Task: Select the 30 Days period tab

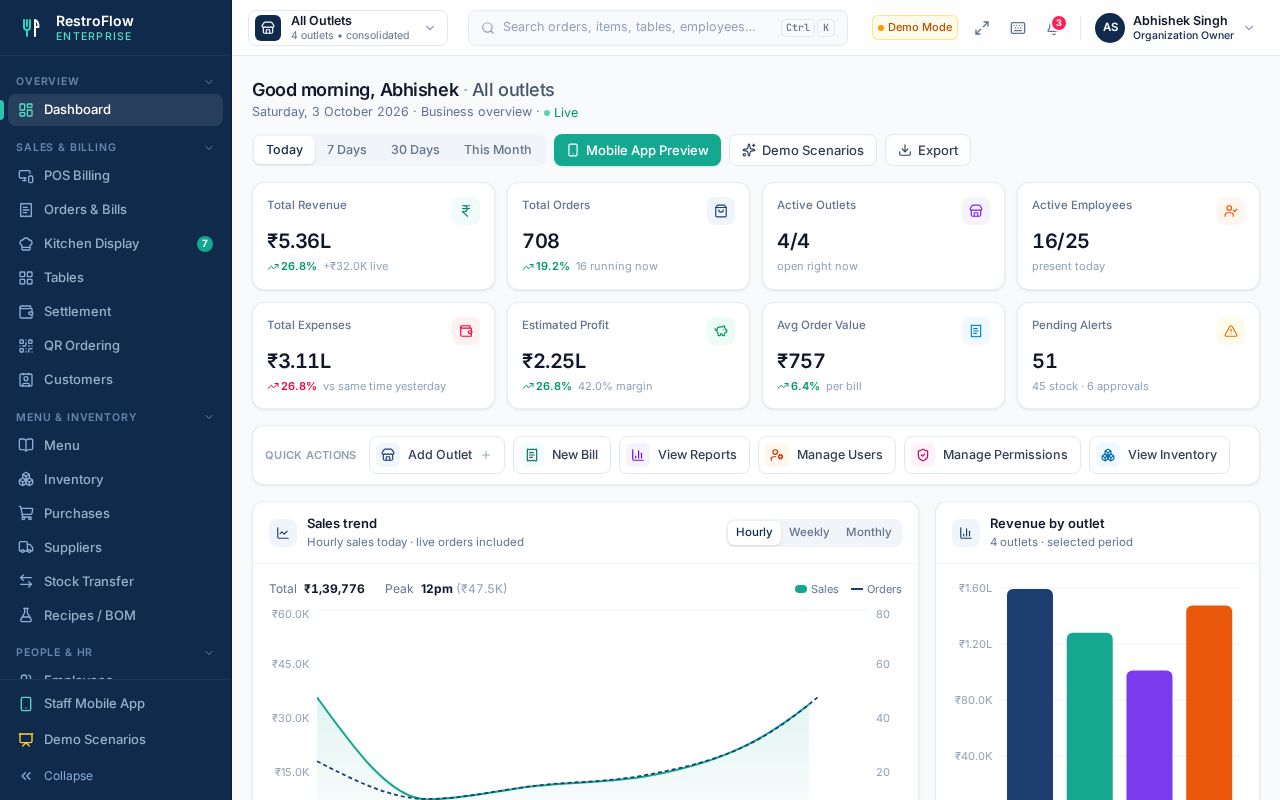Action: [x=415, y=150]
